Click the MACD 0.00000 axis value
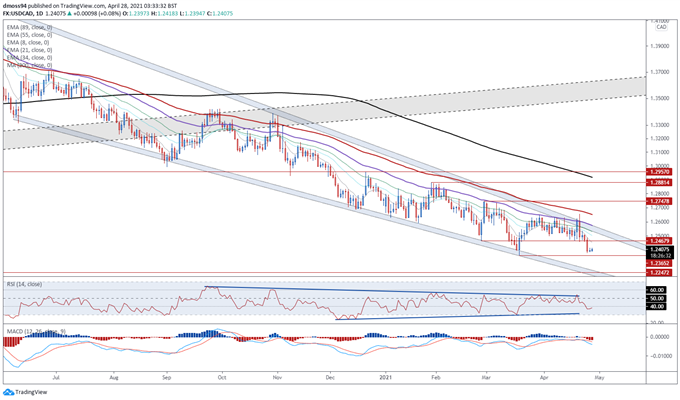Image resolution: width=680 pixels, height=400 pixels. click(660, 337)
